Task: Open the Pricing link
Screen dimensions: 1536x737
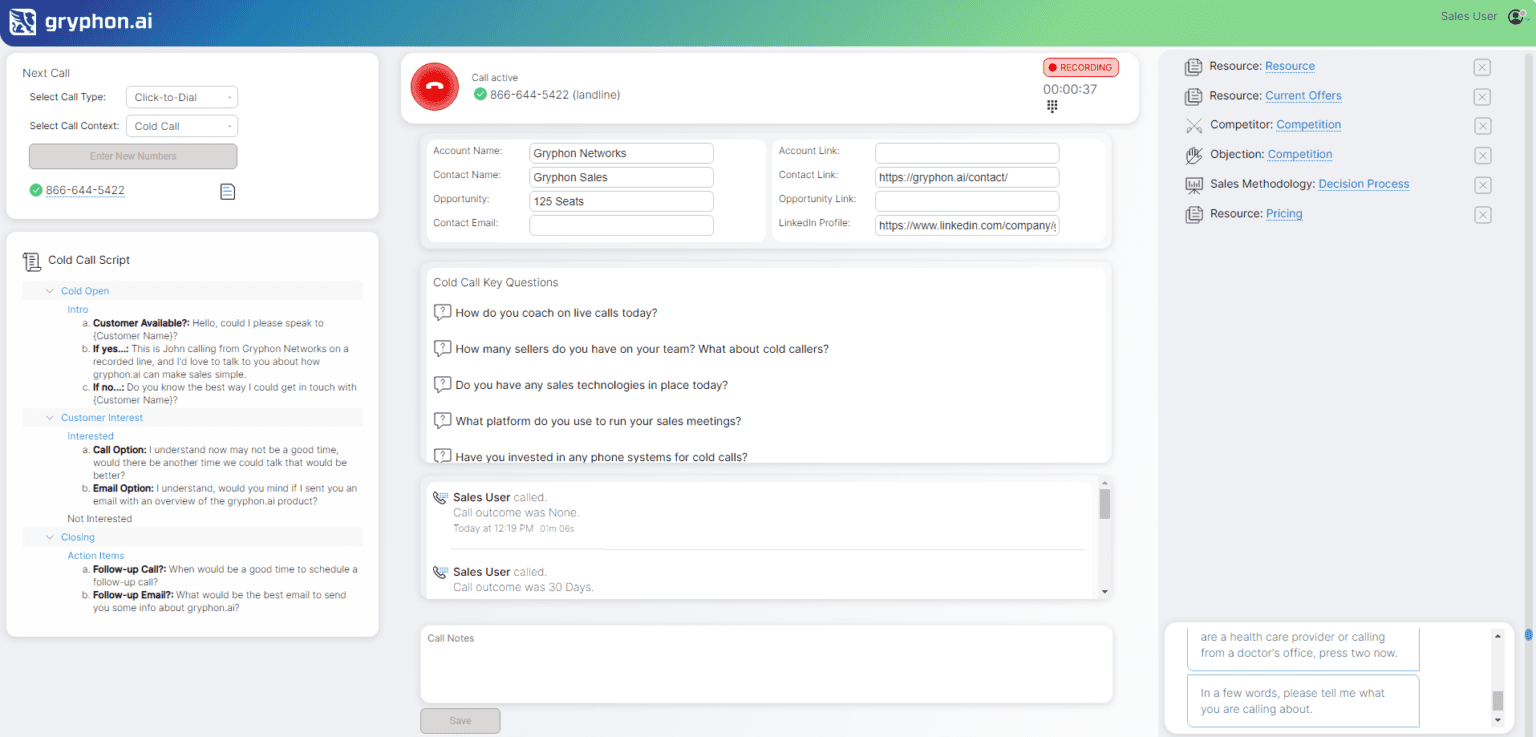Action: (1284, 214)
